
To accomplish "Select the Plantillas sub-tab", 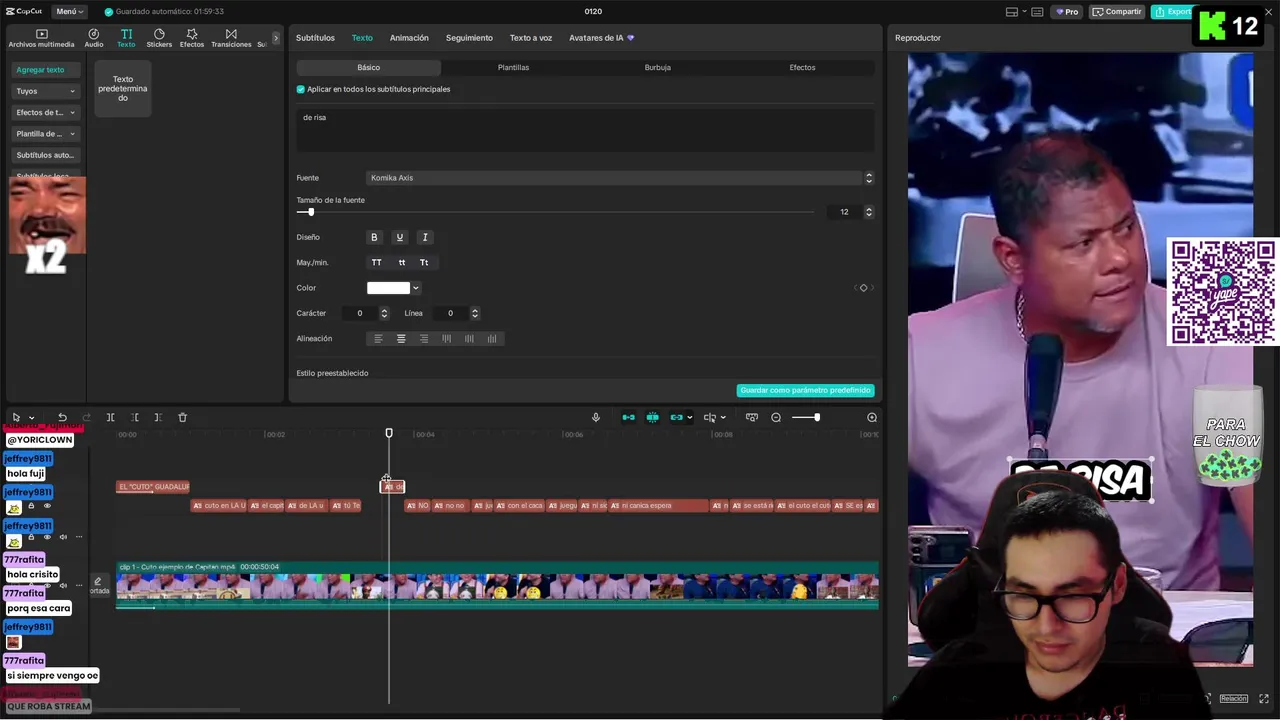I will tap(513, 67).
